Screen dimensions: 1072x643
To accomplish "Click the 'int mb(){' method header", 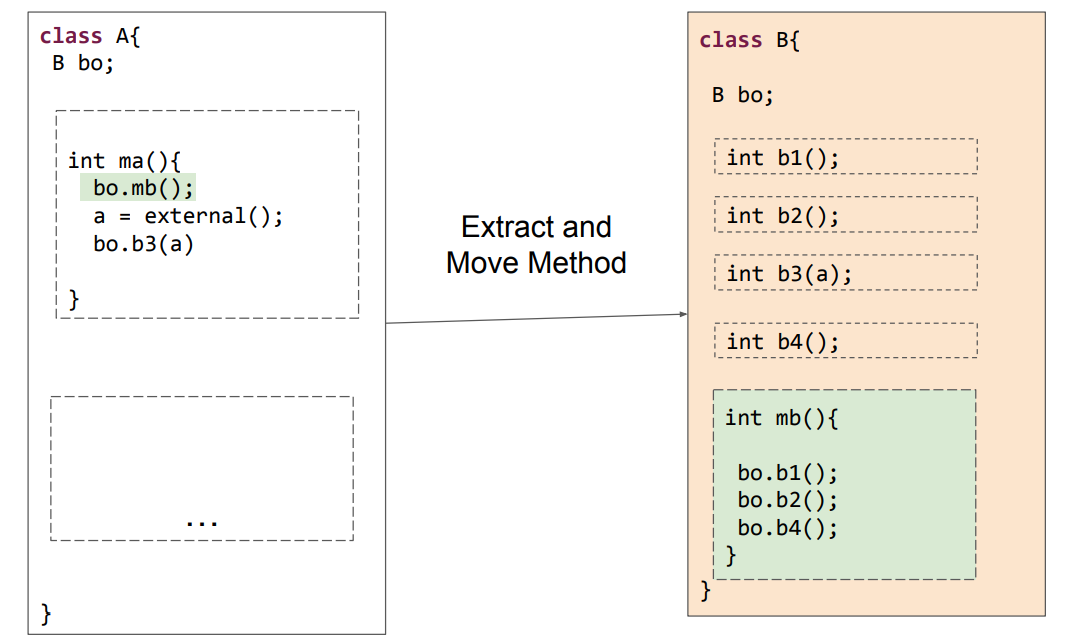I will click(x=781, y=418).
